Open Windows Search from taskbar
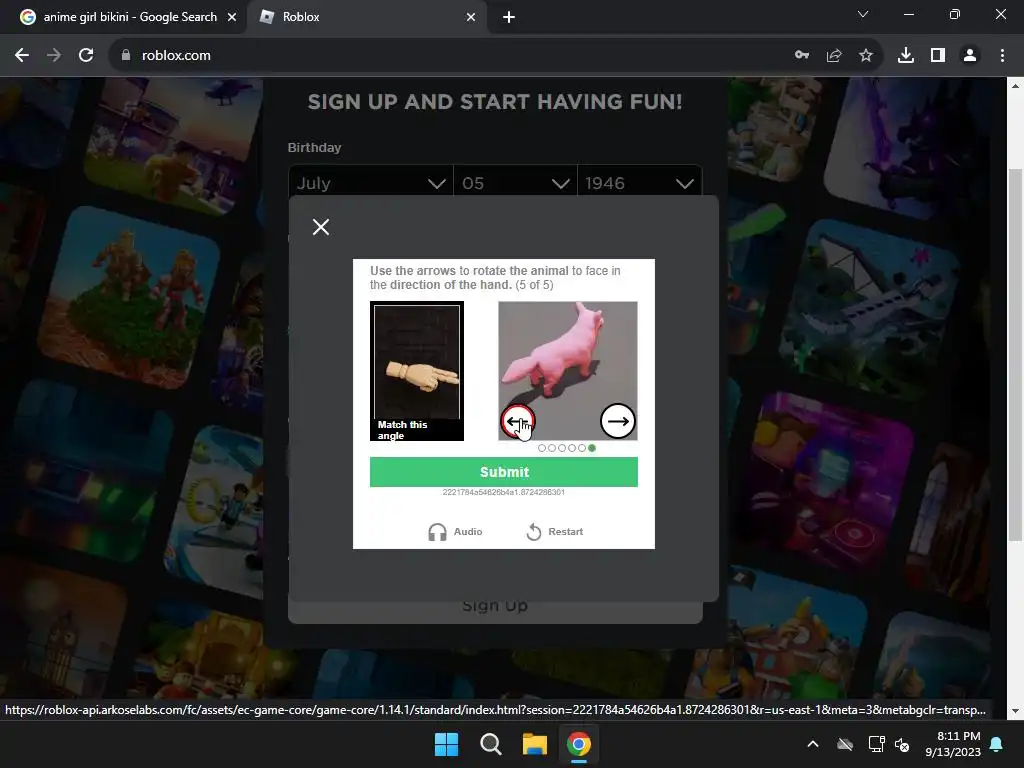The height and width of the screenshot is (768, 1024). (490, 744)
